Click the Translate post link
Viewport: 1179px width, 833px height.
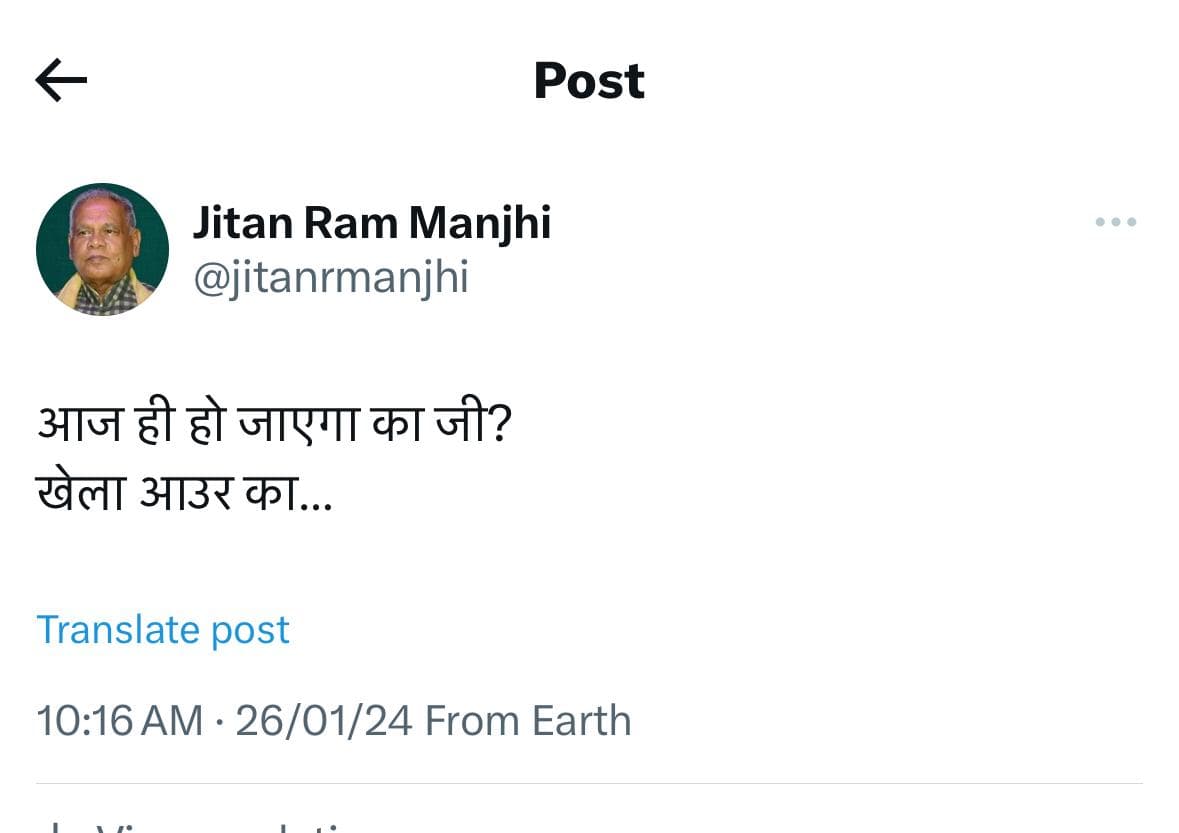coord(163,630)
